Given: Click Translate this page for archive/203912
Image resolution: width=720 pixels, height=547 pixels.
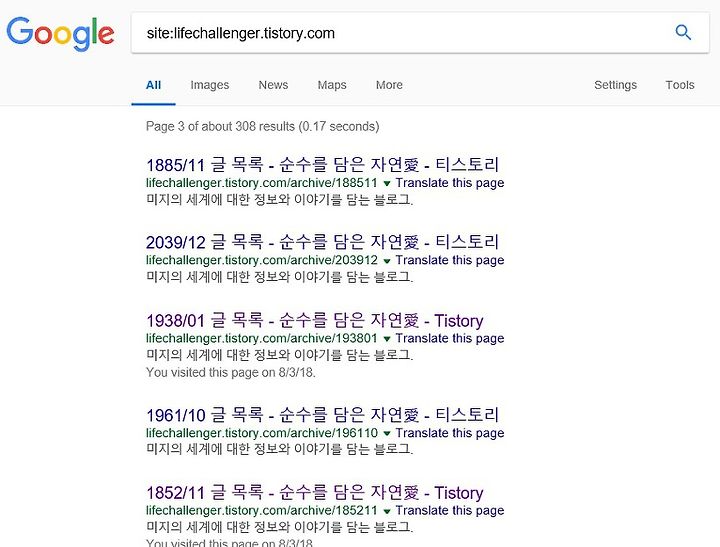Looking at the screenshot, I should click(450, 260).
